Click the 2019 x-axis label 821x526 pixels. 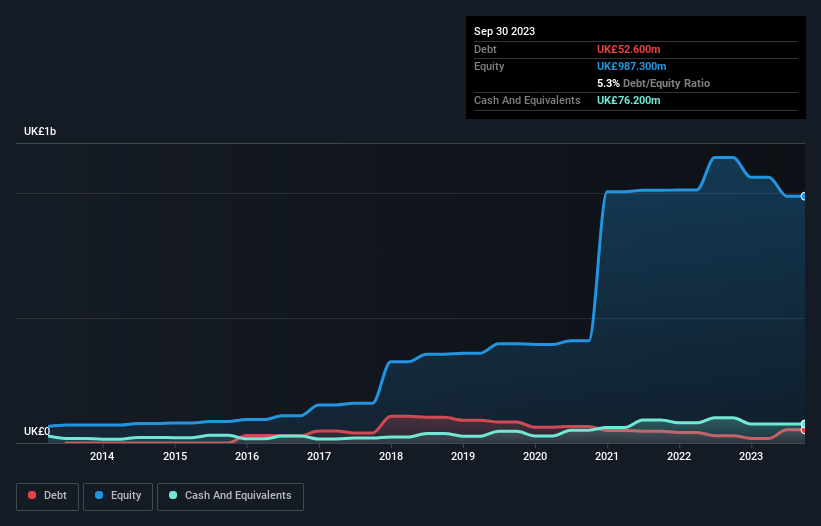tap(463, 456)
